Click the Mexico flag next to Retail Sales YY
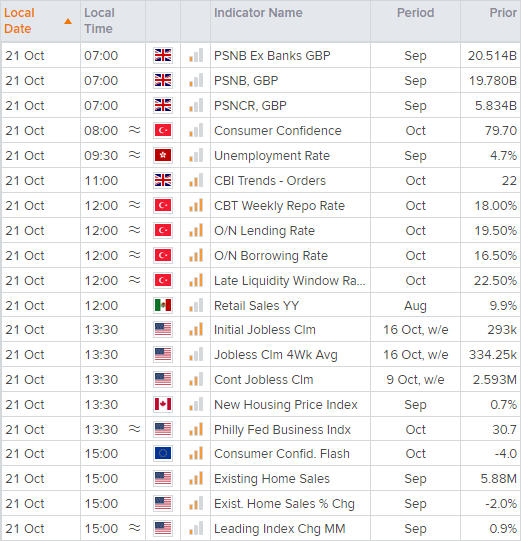The width and height of the screenshot is (521, 541). coord(163,305)
